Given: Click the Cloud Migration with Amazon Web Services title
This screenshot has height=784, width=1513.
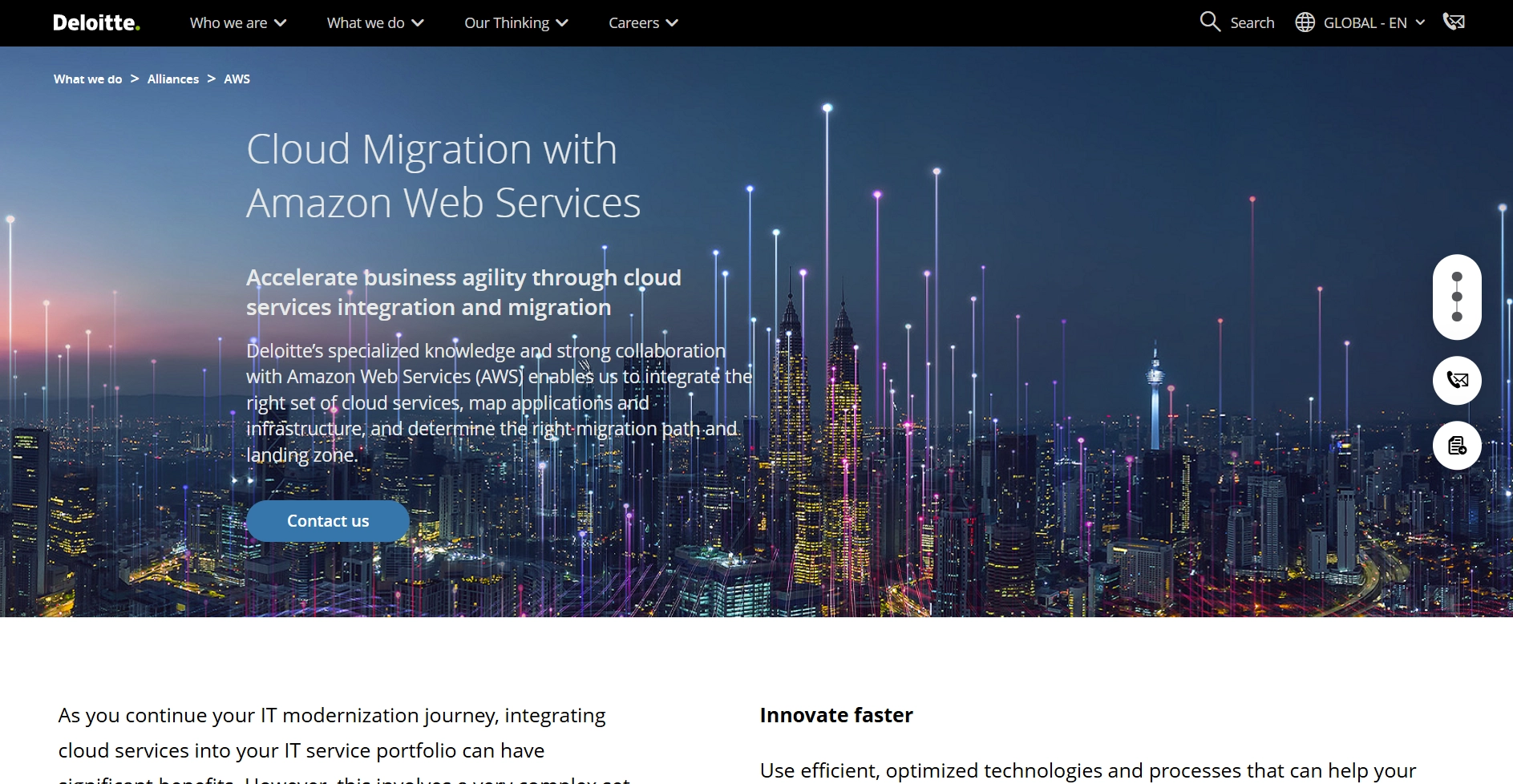Looking at the screenshot, I should pyautogui.click(x=443, y=176).
